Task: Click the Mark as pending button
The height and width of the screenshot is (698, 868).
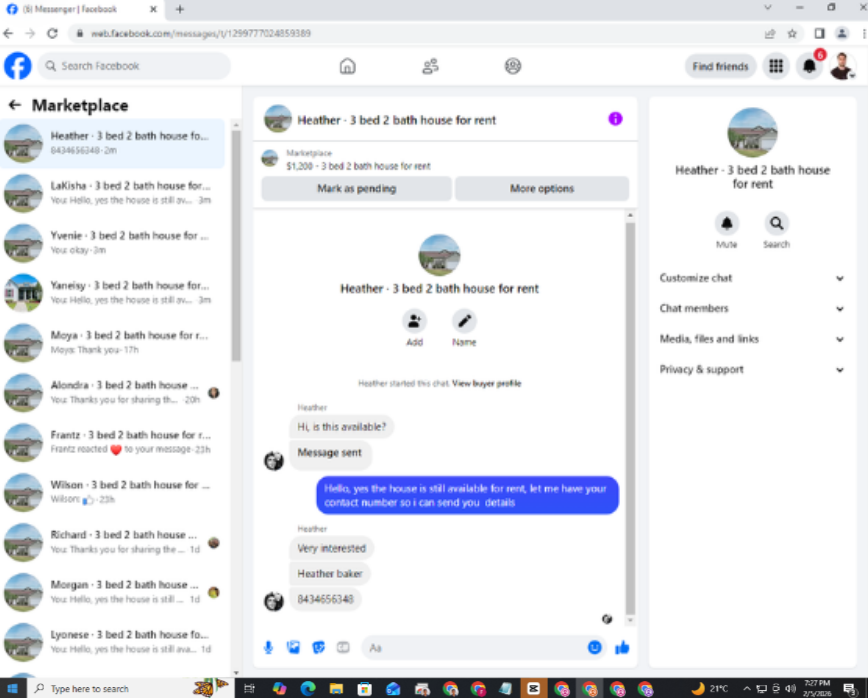Action: coord(356,189)
